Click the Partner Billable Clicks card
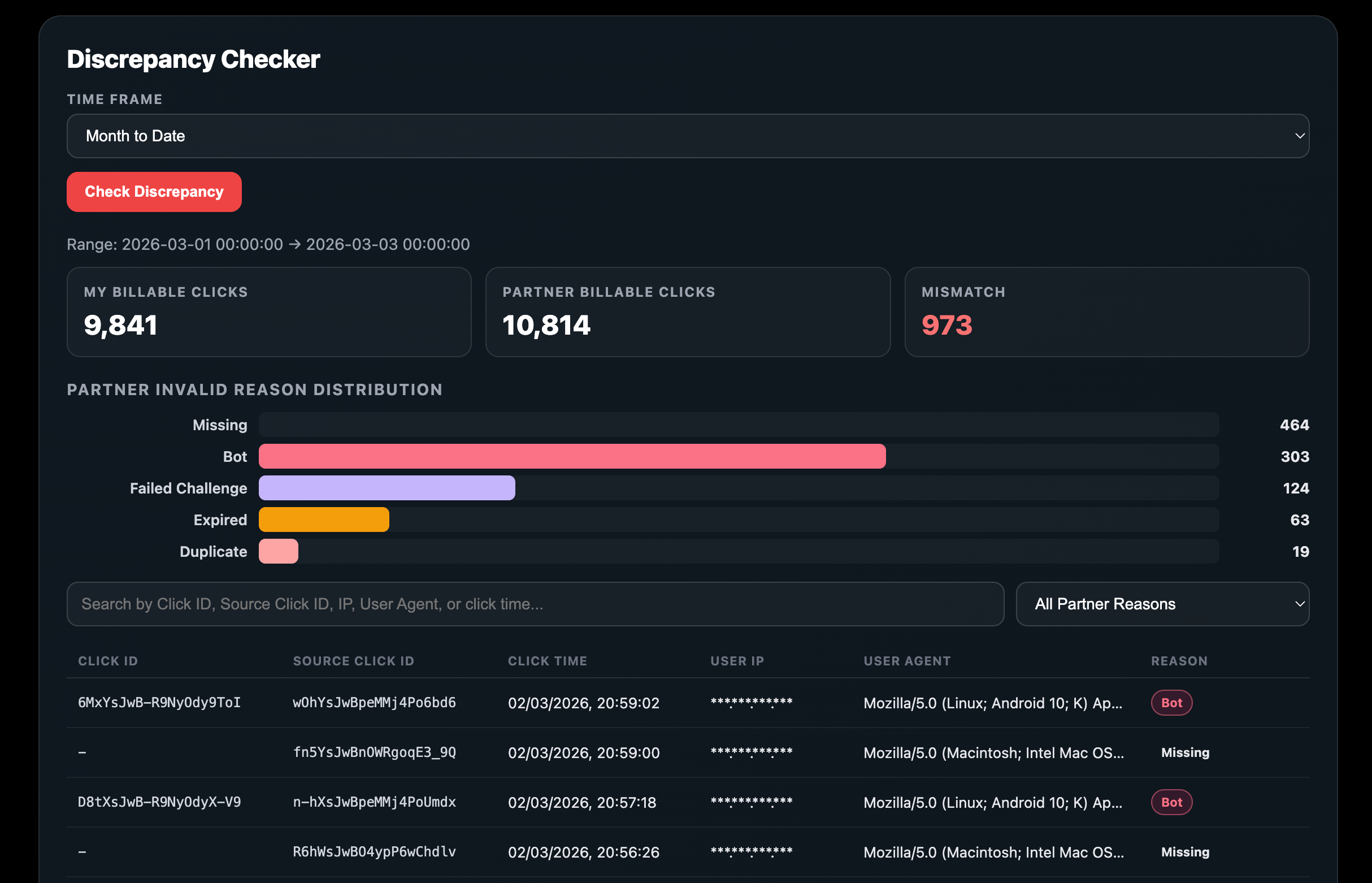This screenshot has height=883, width=1372. (688, 313)
